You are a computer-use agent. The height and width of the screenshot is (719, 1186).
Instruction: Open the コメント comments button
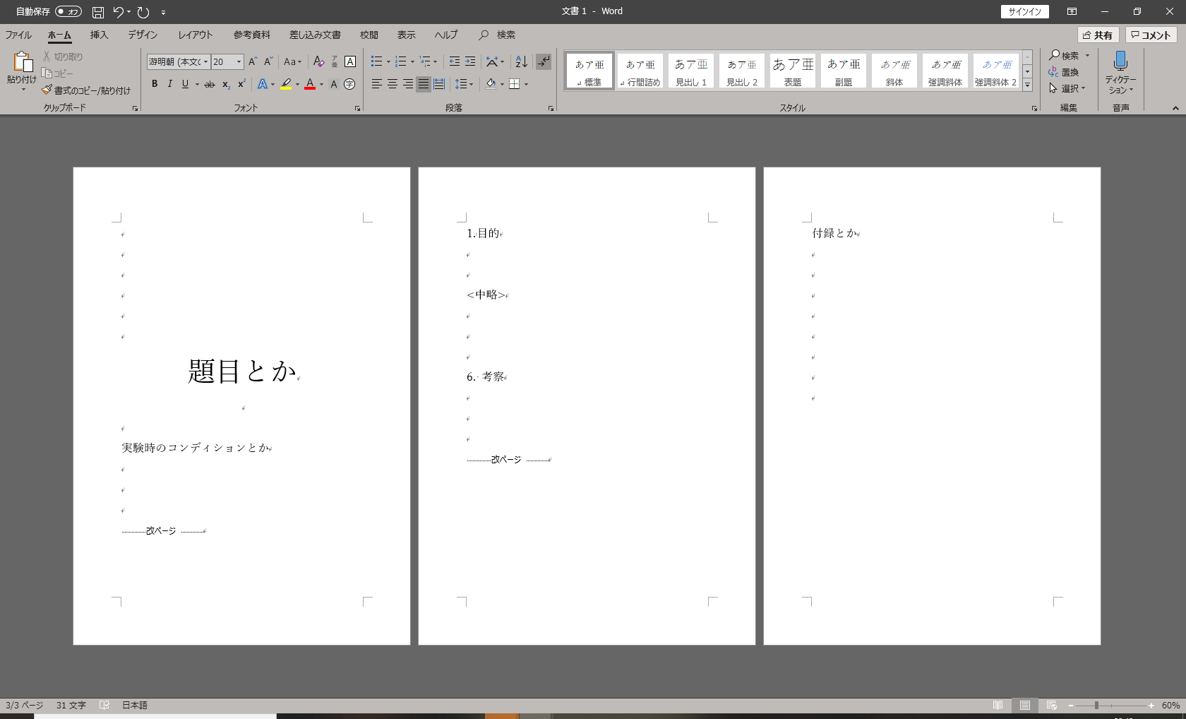click(x=1151, y=35)
